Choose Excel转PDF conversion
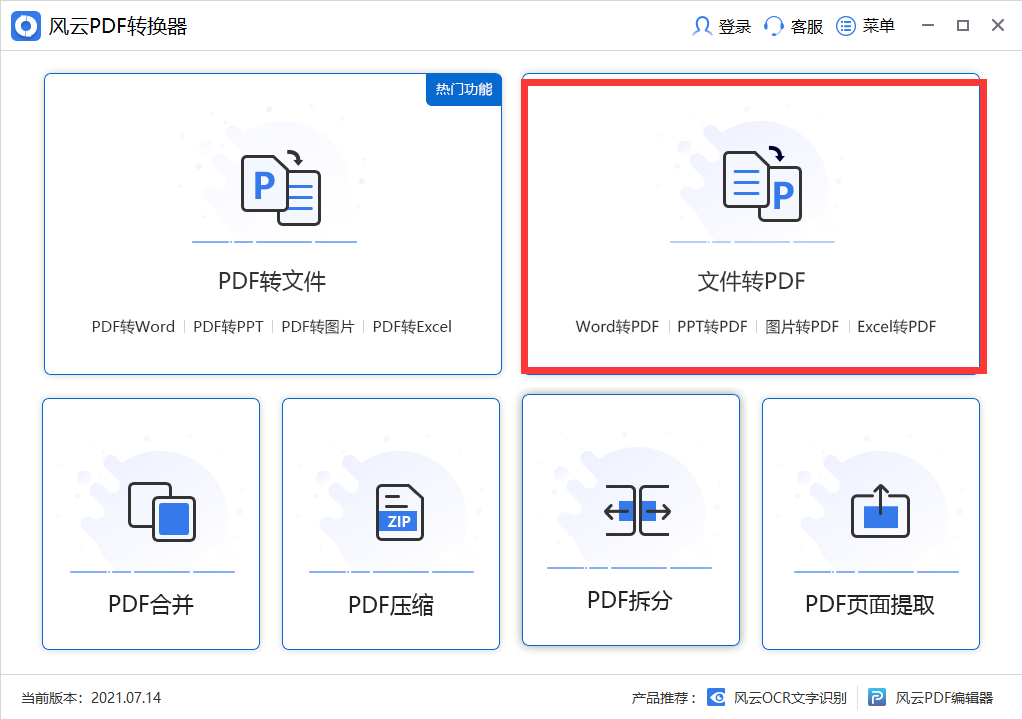The width and height of the screenshot is (1022, 719). [896, 327]
